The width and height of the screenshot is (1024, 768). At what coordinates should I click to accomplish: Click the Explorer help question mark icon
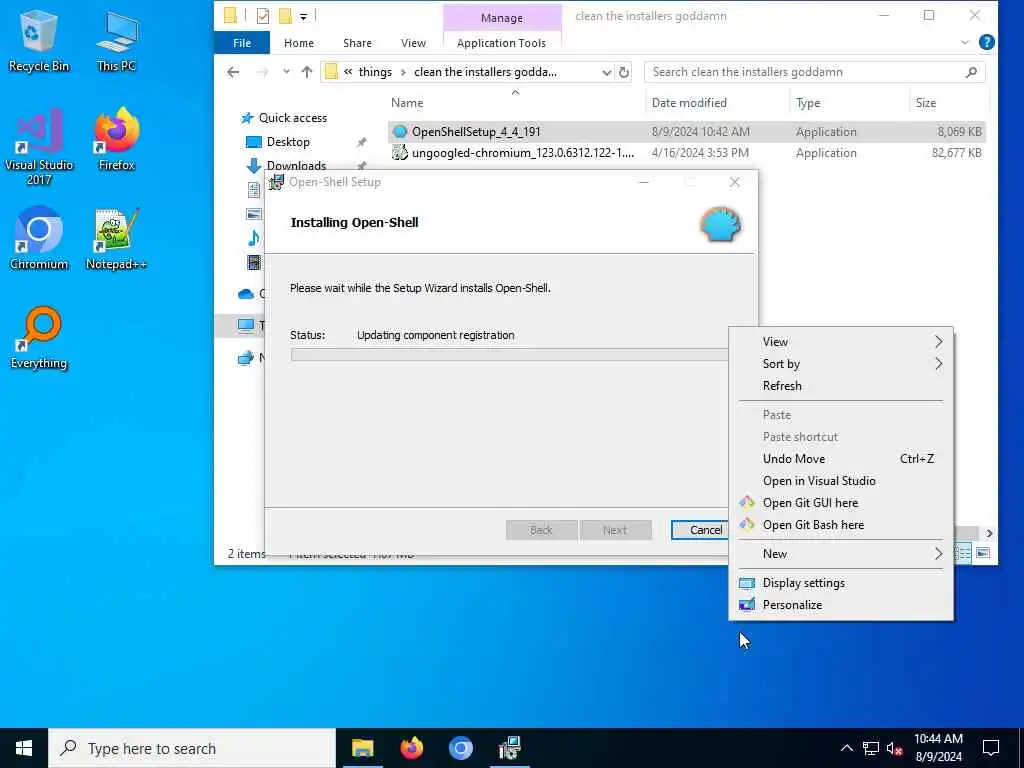pyautogui.click(x=986, y=42)
